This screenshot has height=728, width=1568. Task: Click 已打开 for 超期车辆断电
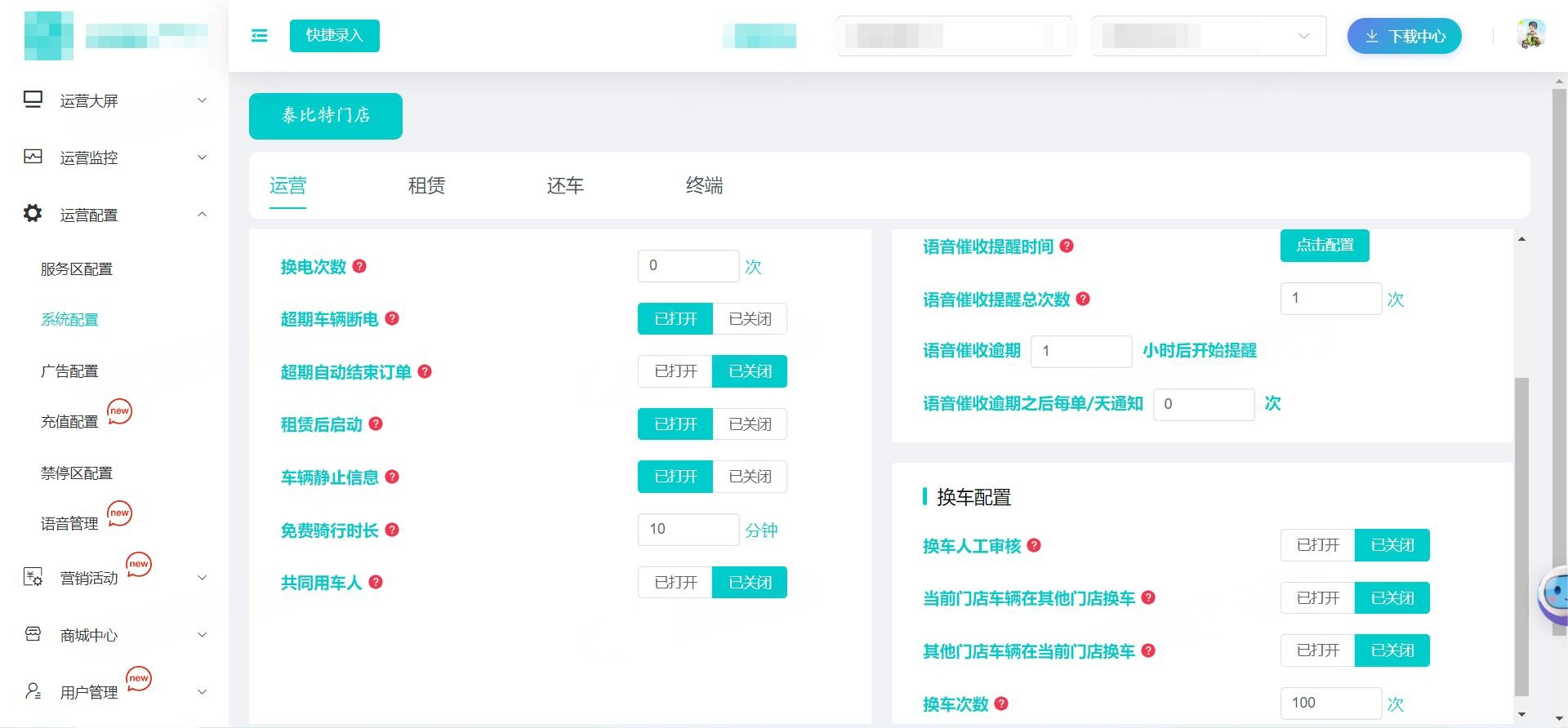675,318
